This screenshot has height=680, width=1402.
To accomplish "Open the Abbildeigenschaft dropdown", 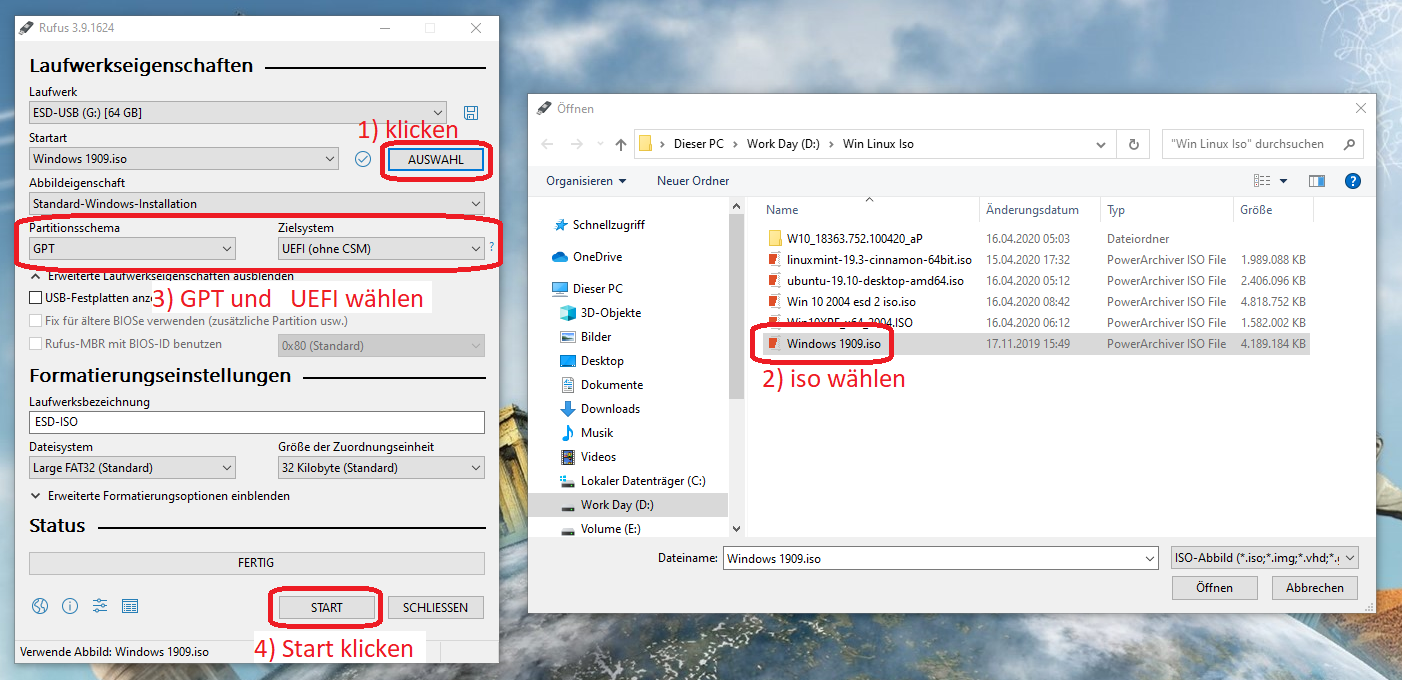I will [257, 204].
